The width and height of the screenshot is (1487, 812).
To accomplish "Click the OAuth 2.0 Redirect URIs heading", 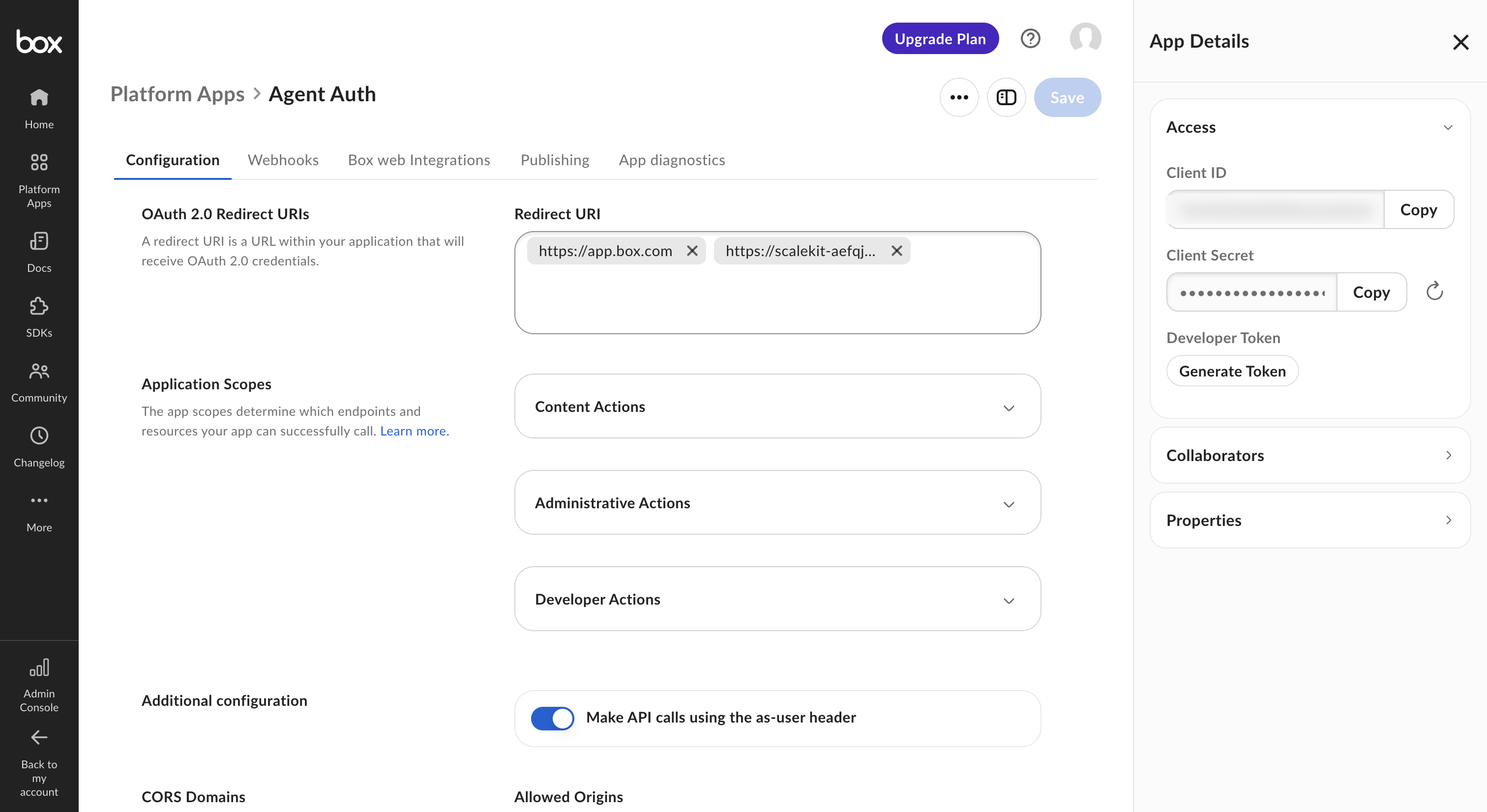I will (x=225, y=214).
